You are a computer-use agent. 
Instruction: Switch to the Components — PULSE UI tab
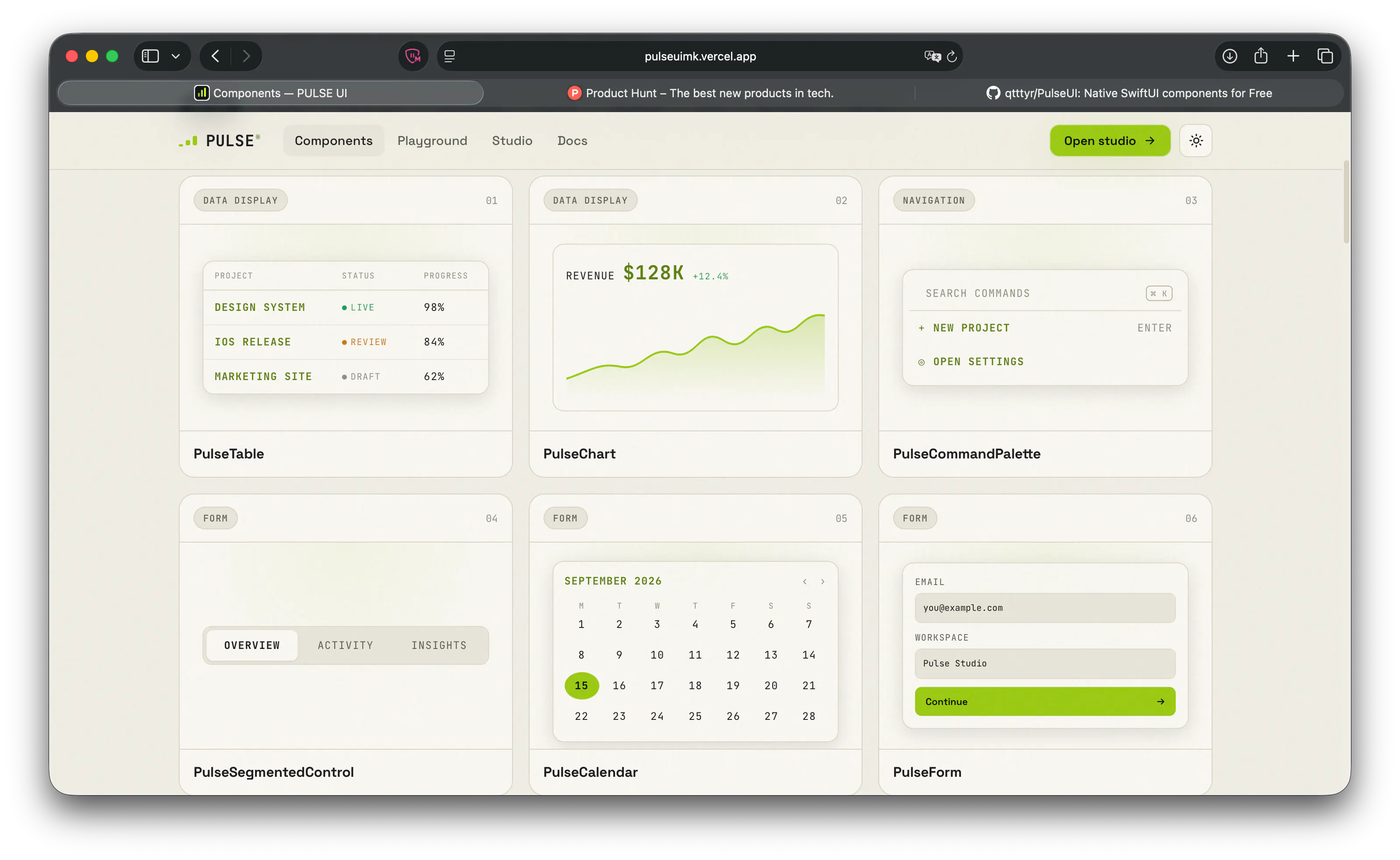271,93
